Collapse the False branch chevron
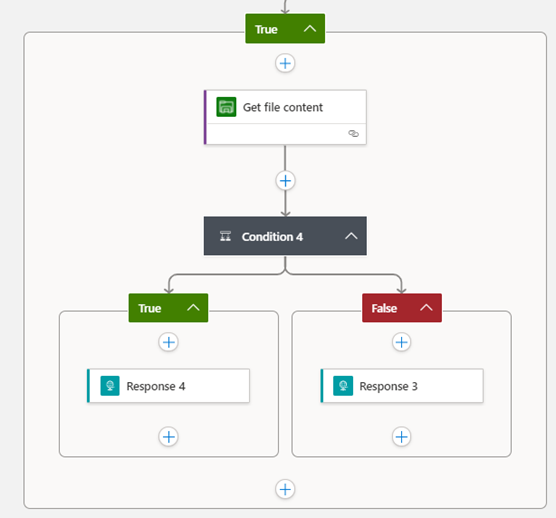 426,307
